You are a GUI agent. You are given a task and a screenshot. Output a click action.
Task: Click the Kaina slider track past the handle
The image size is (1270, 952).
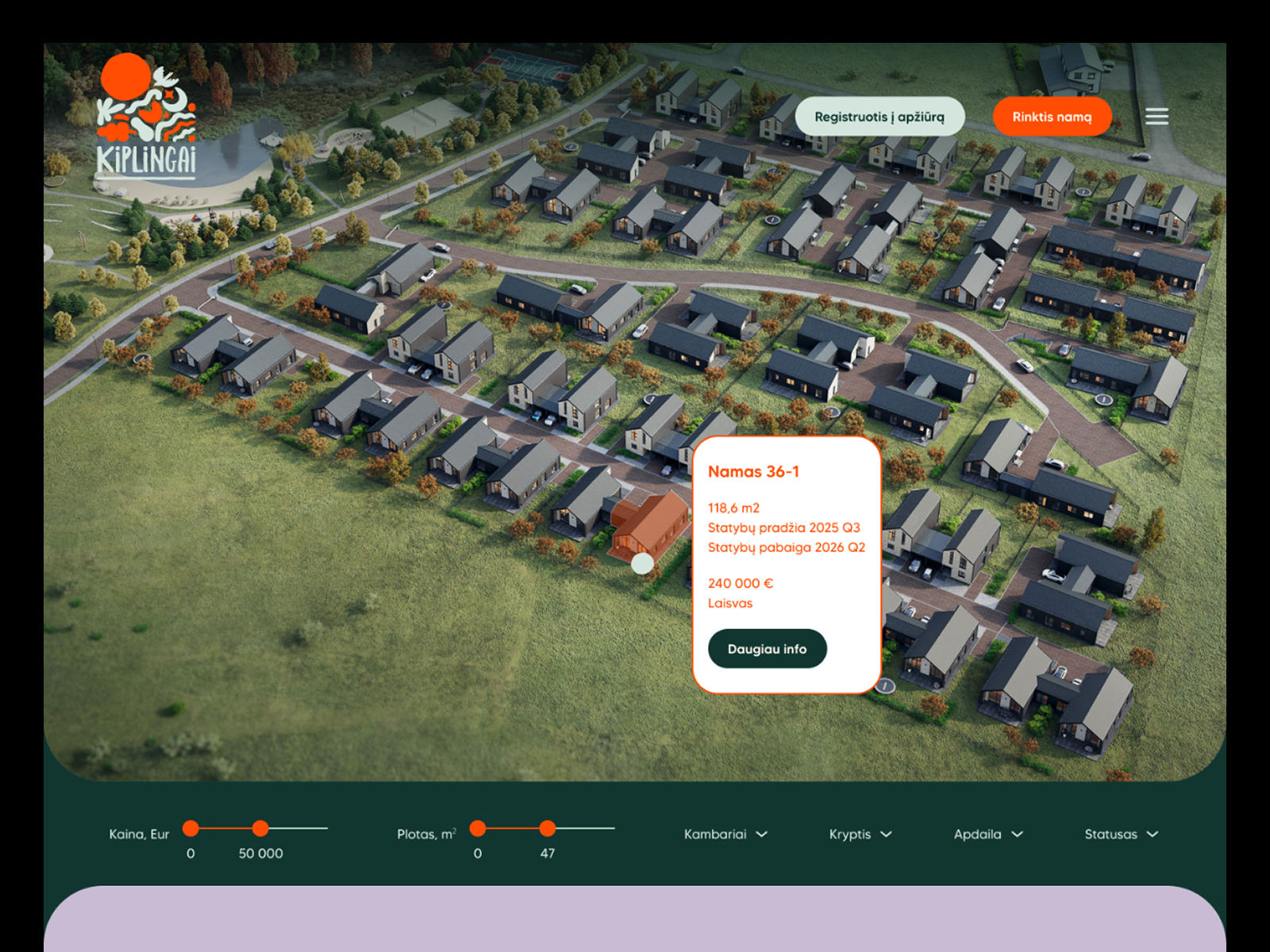tap(298, 828)
